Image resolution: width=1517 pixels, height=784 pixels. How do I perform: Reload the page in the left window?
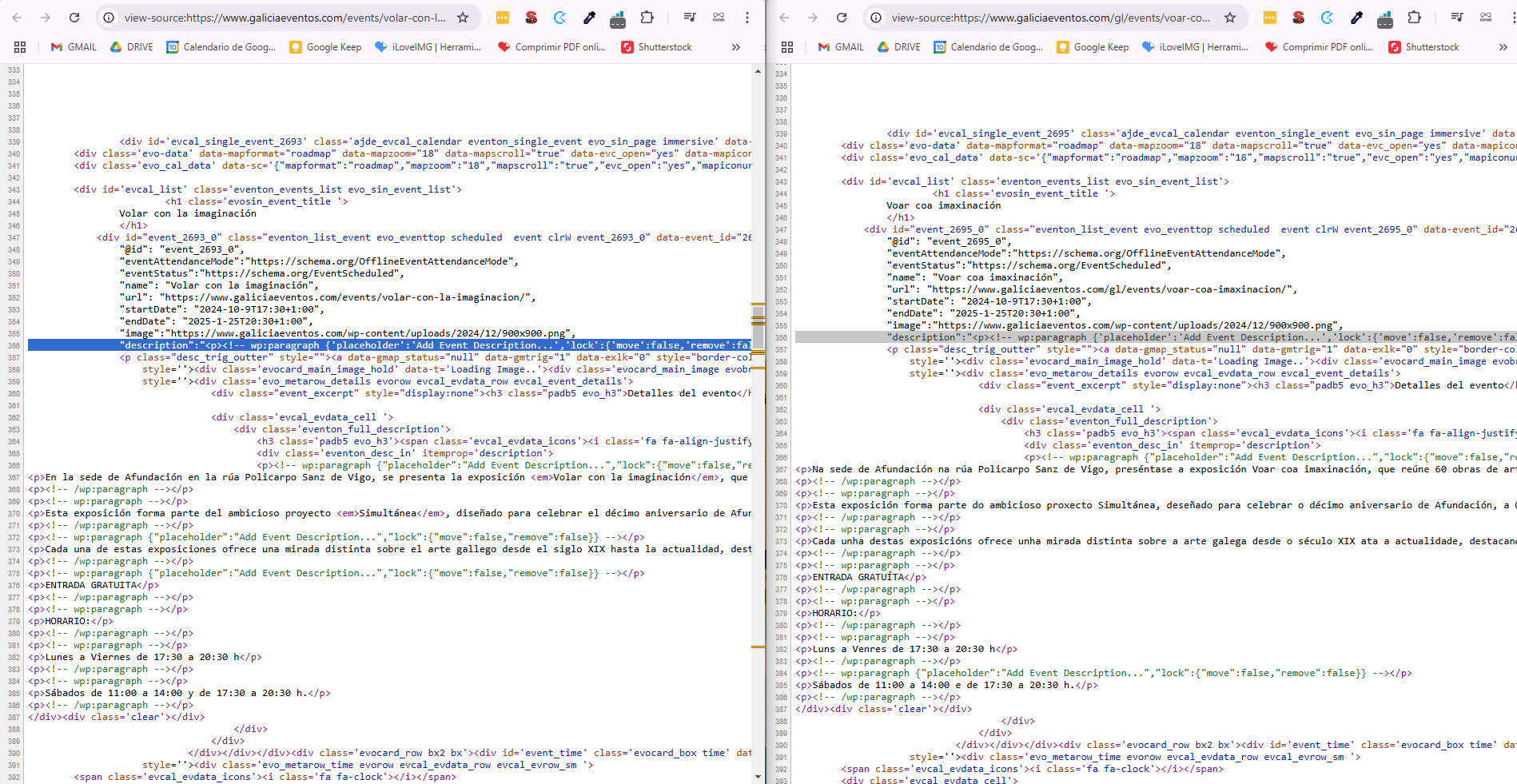74,18
